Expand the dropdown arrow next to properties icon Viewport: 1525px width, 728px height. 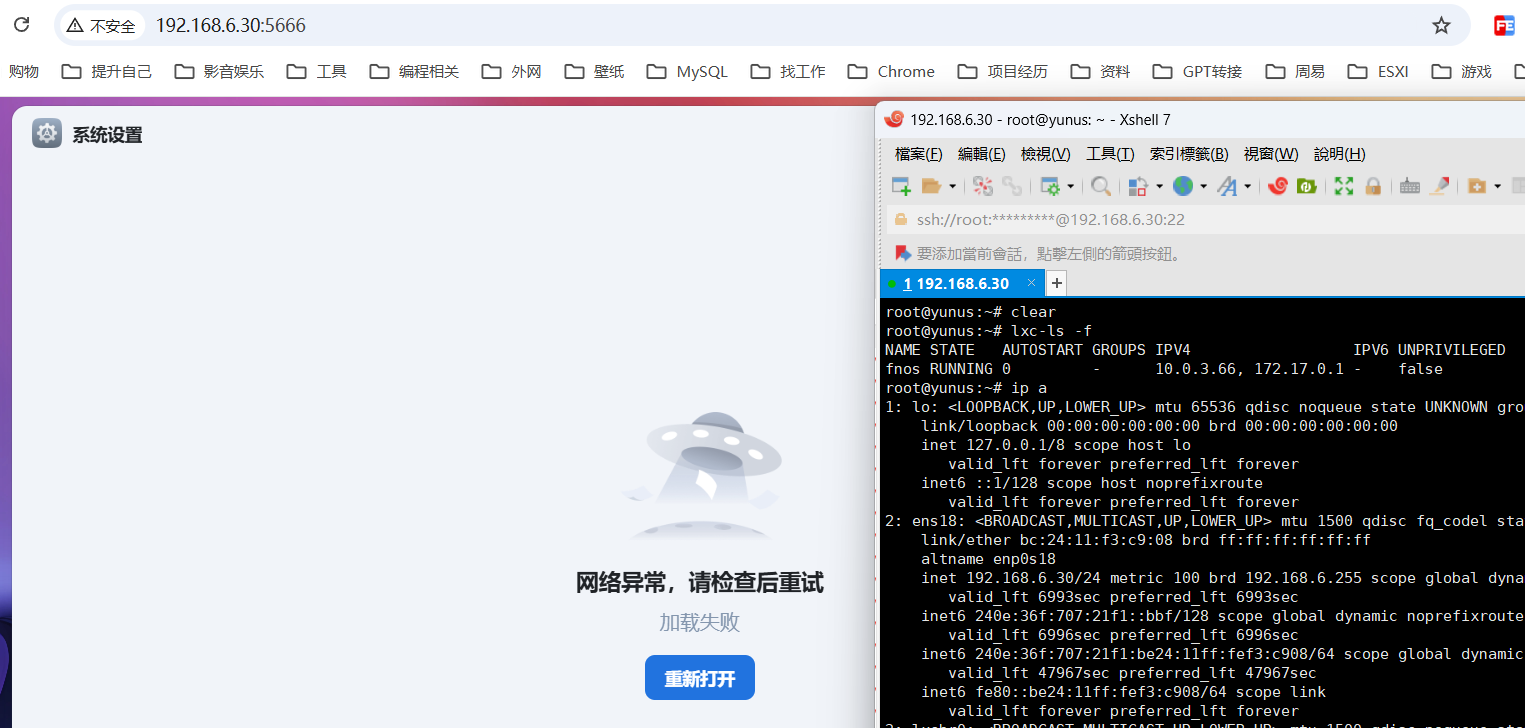[x=1071, y=187]
